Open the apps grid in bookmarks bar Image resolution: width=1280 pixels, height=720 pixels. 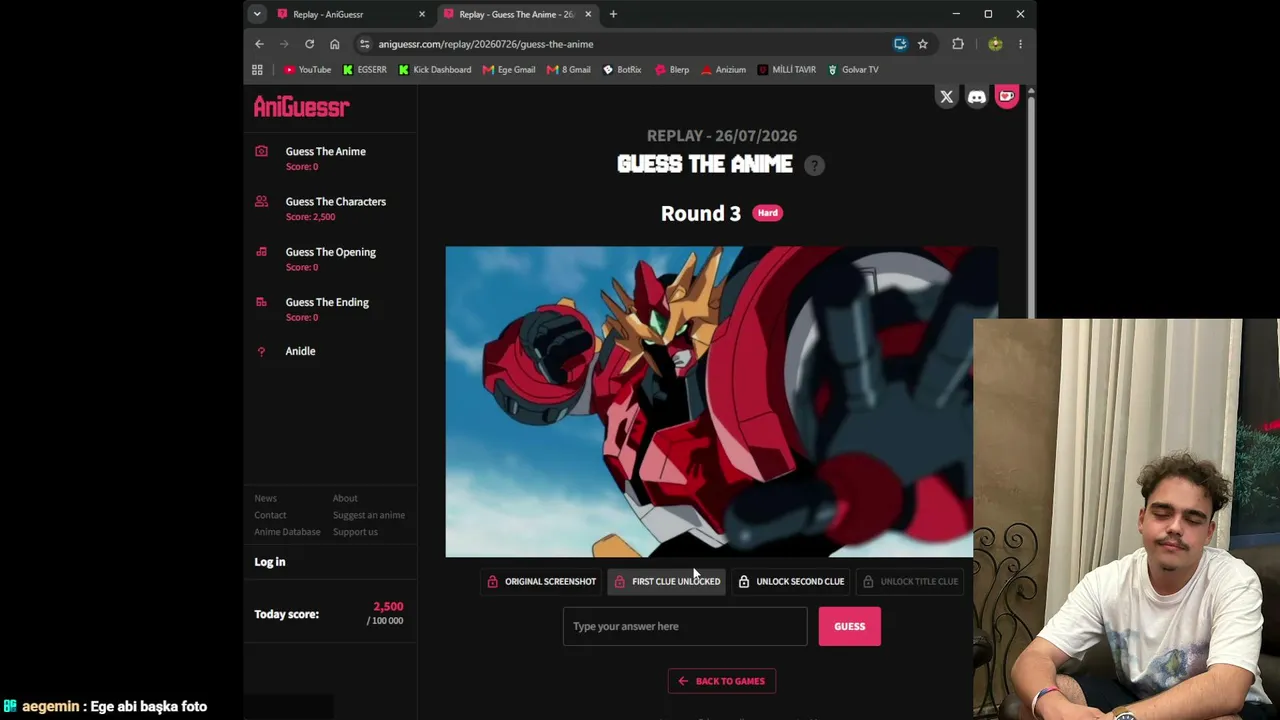(257, 70)
